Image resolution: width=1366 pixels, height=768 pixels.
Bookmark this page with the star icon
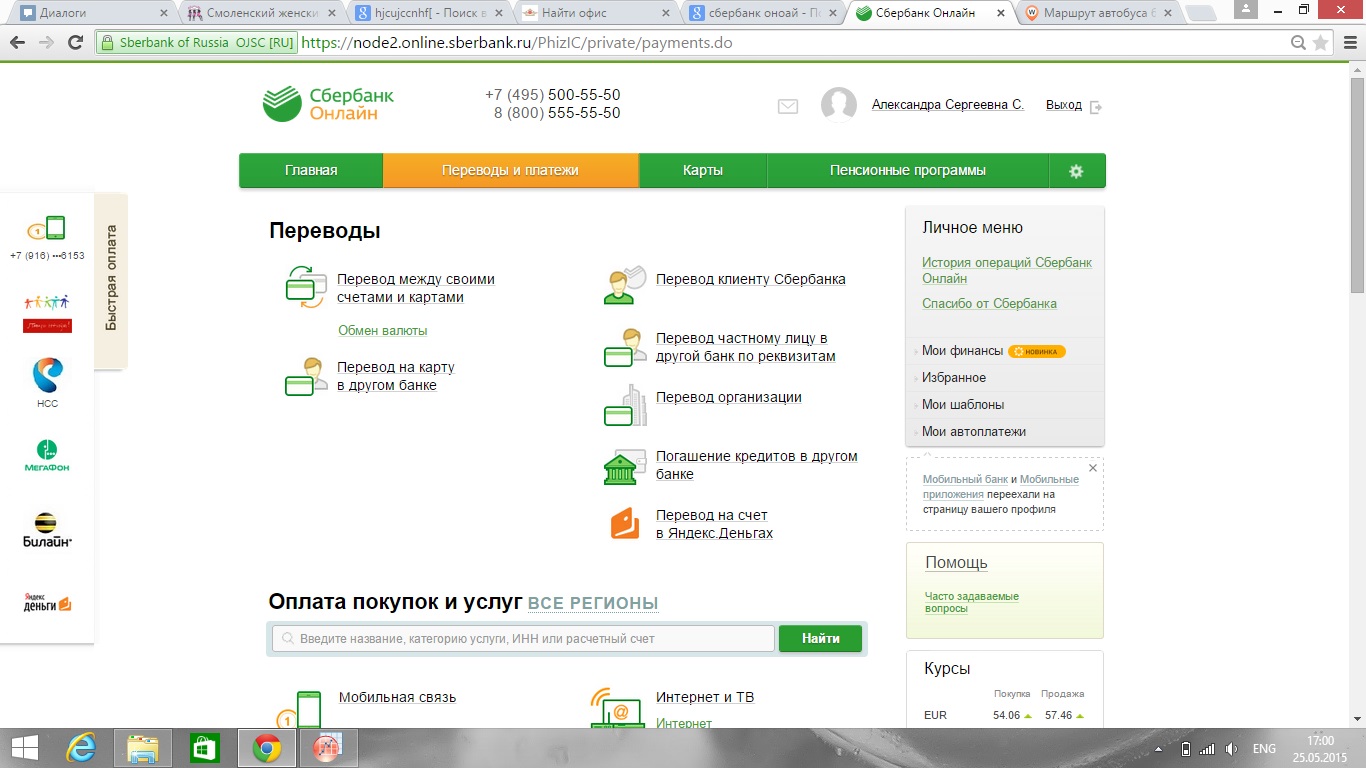pyautogui.click(x=1320, y=43)
